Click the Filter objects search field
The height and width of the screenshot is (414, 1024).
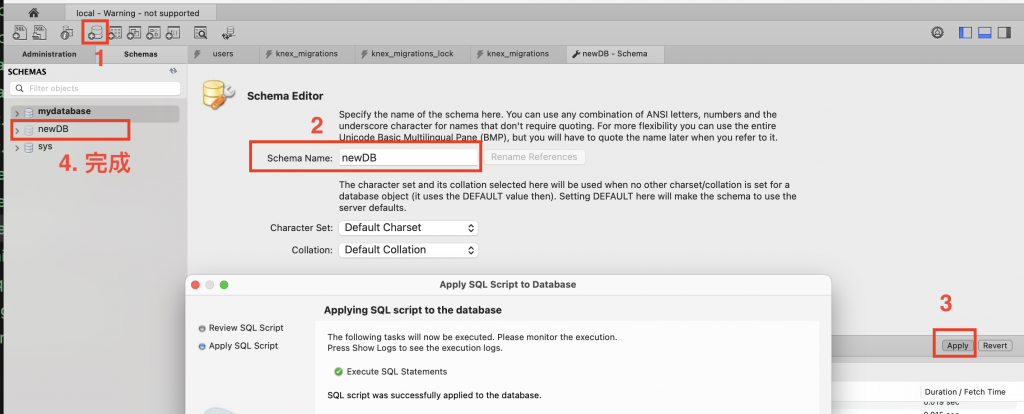(x=97, y=88)
